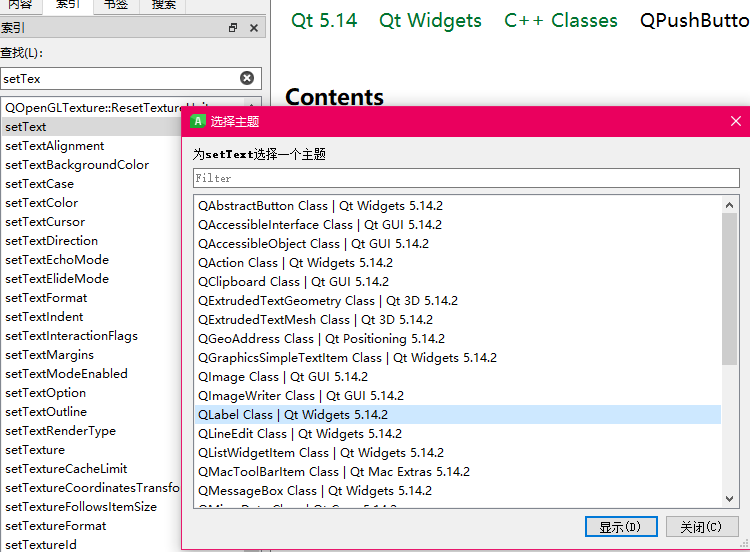Select the highlighted QLabel Class topic
This screenshot has width=750, height=552.
pyautogui.click(x=458, y=415)
